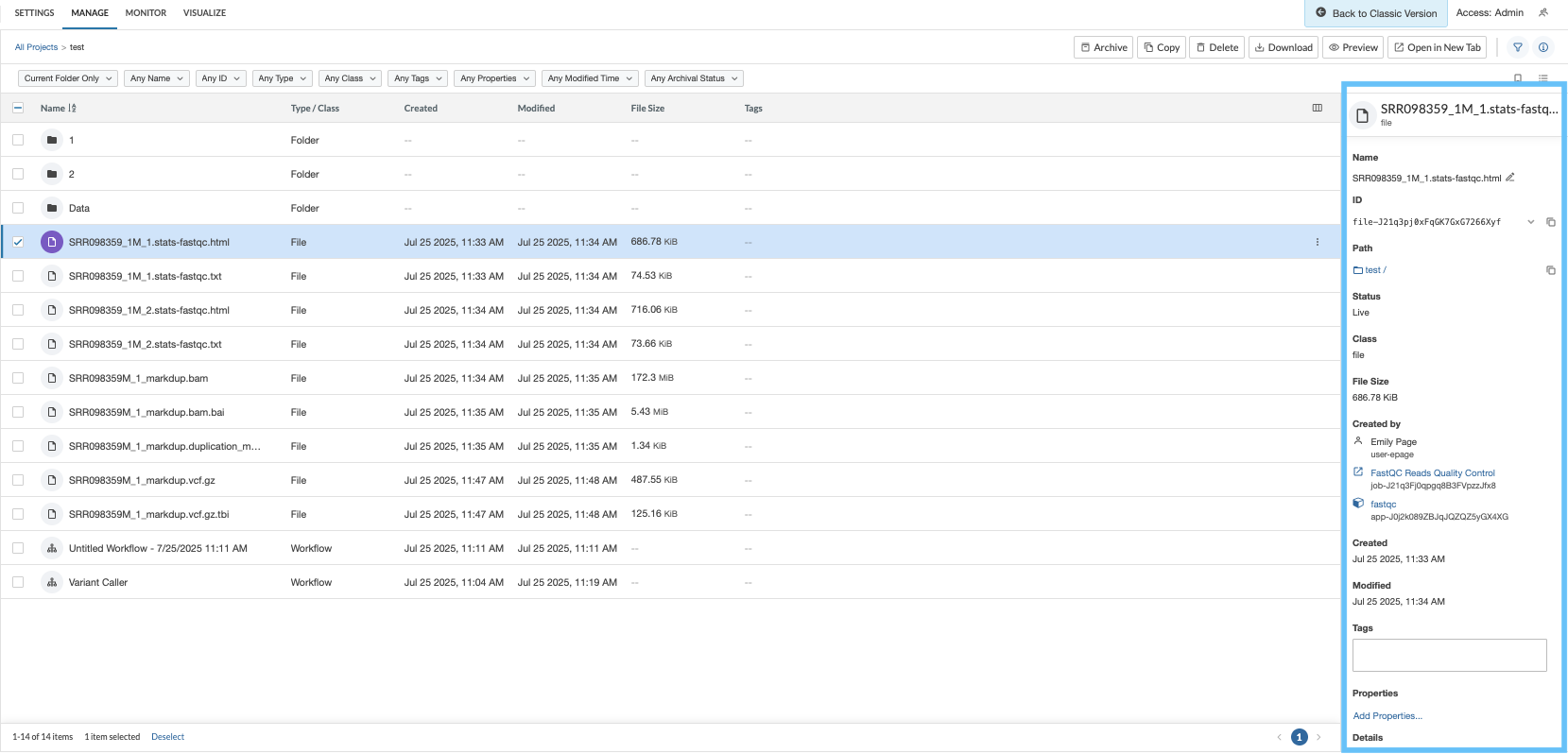
Task: Switch to the MONITOR tab
Action: click(146, 13)
